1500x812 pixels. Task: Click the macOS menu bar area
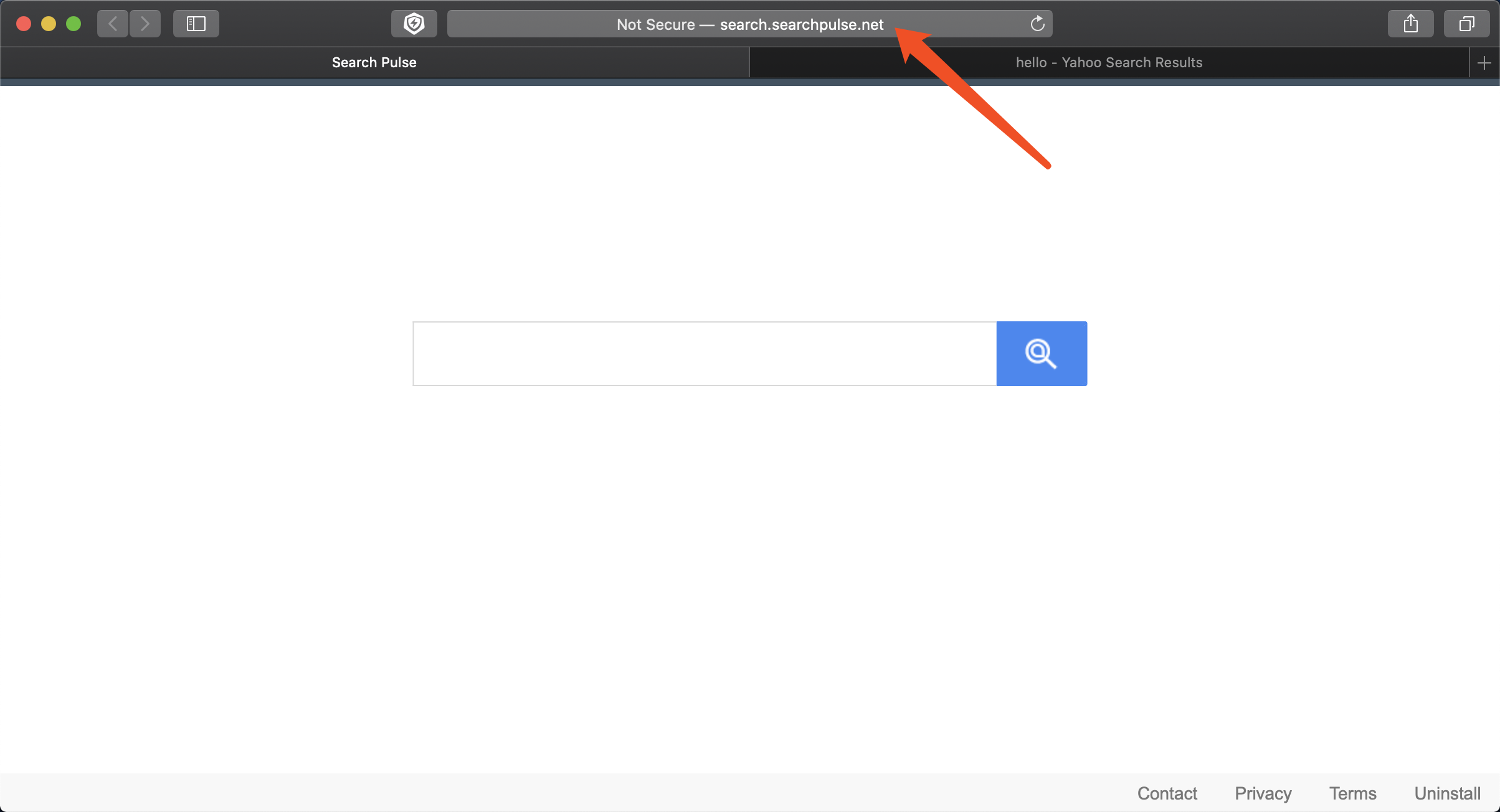(x=750, y=24)
